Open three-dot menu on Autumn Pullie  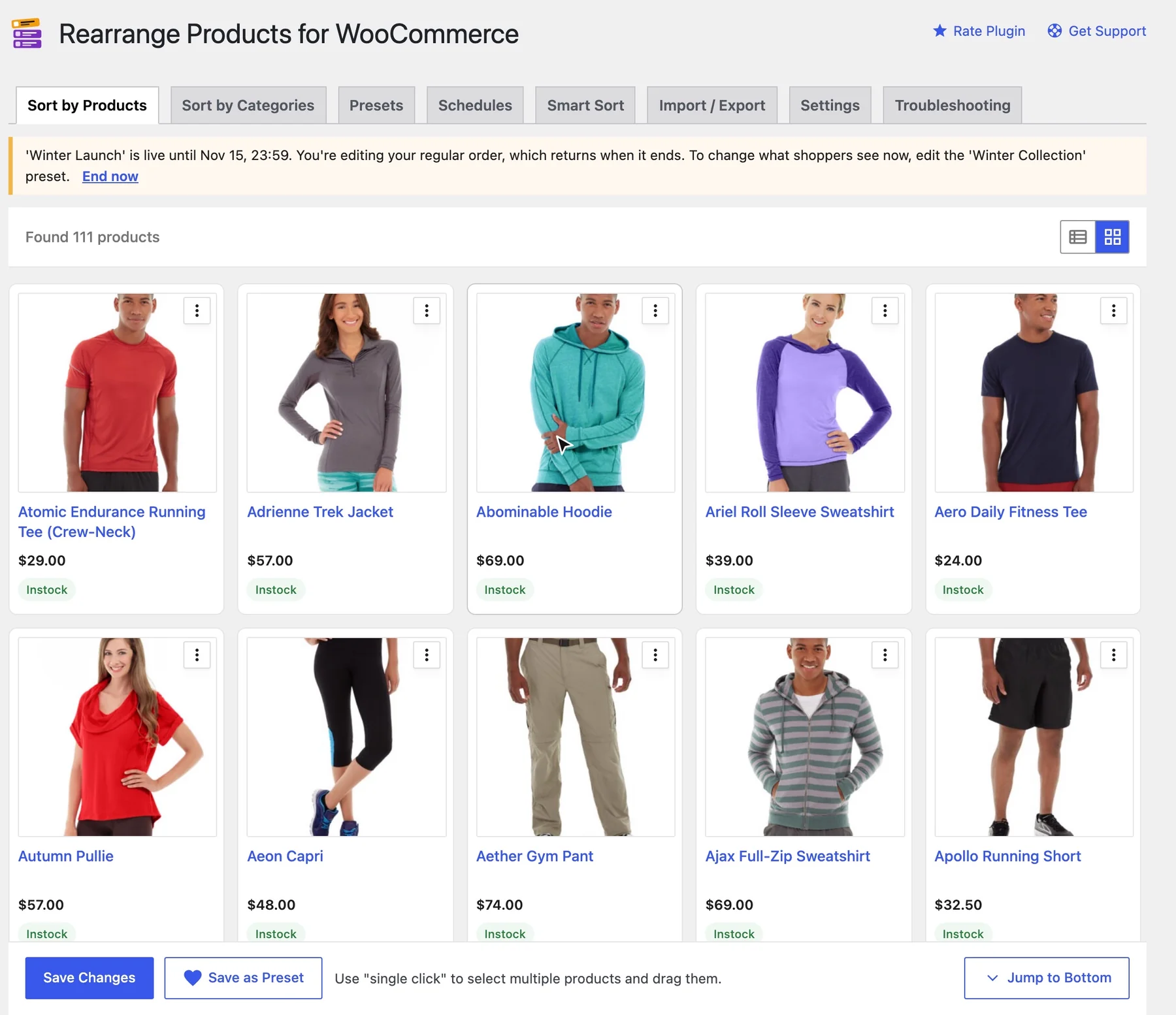pyautogui.click(x=197, y=655)
